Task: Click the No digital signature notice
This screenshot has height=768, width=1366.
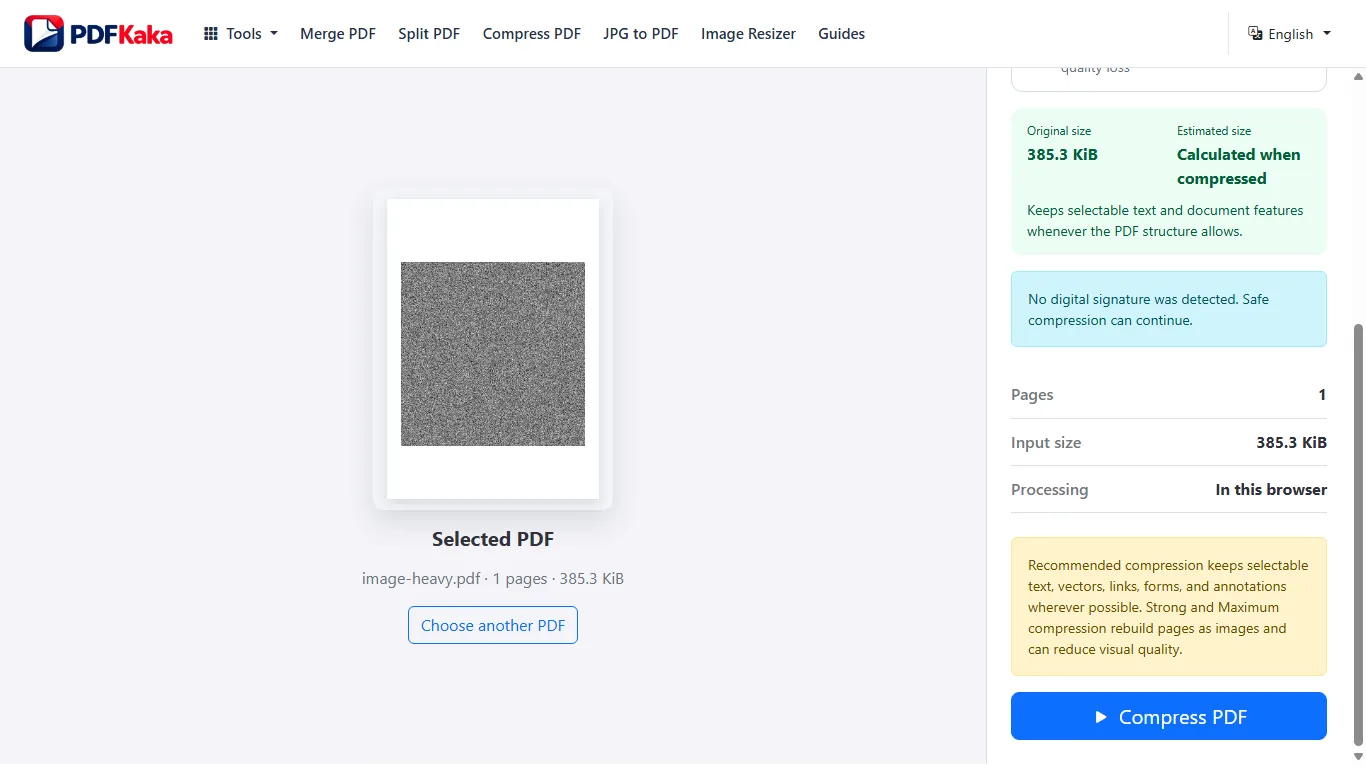Action: click(x=1169, y=309)
